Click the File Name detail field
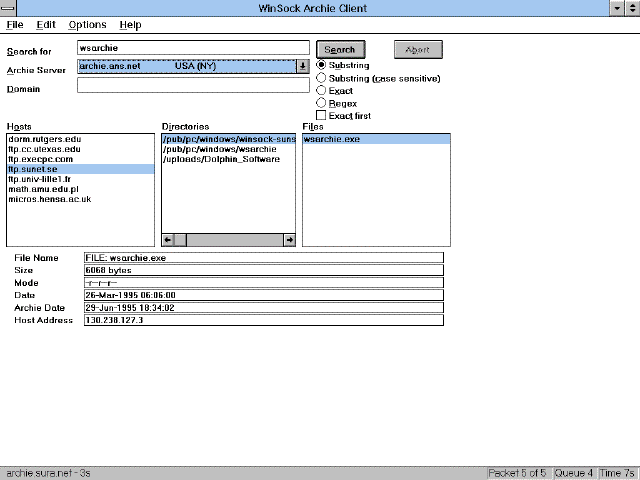The height and width of the screenshot is (480, 640). coord(264,258)
